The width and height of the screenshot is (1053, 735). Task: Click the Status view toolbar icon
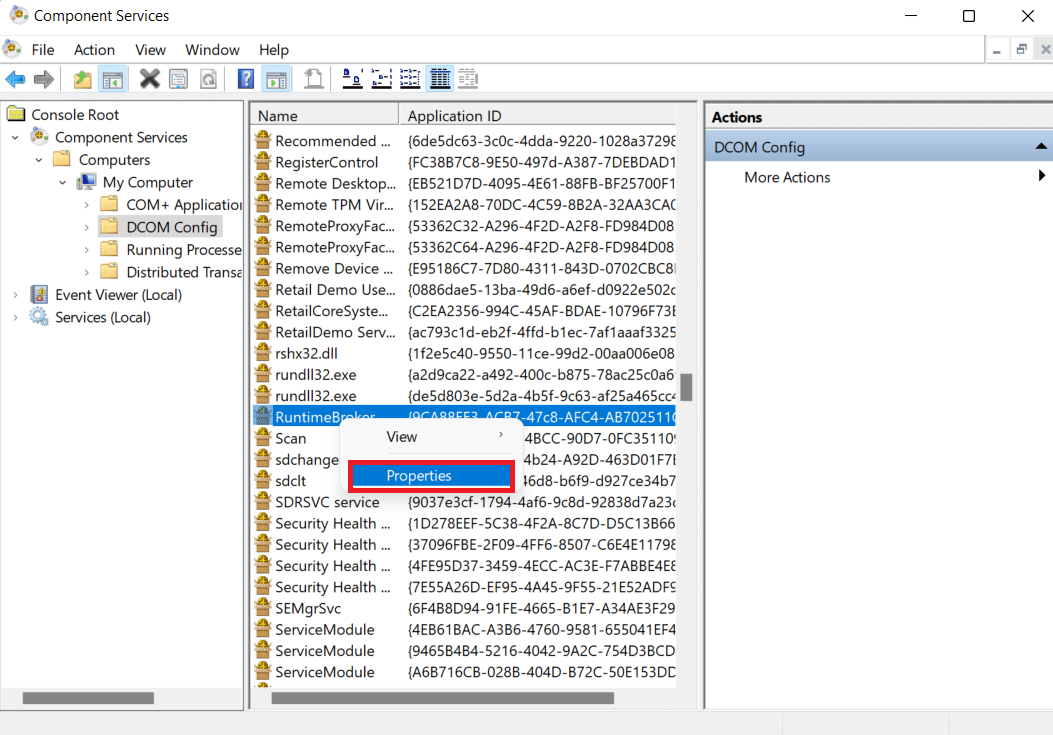pos(468,79)
